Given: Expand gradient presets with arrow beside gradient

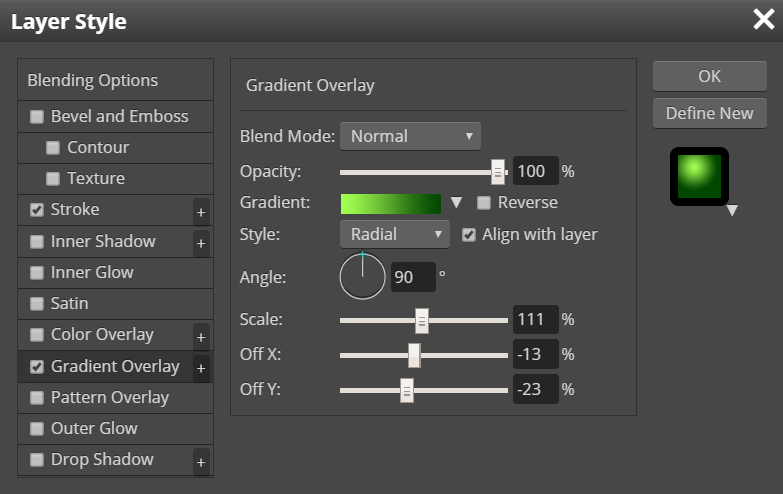Looking at the screenshot, I should 456,203.
